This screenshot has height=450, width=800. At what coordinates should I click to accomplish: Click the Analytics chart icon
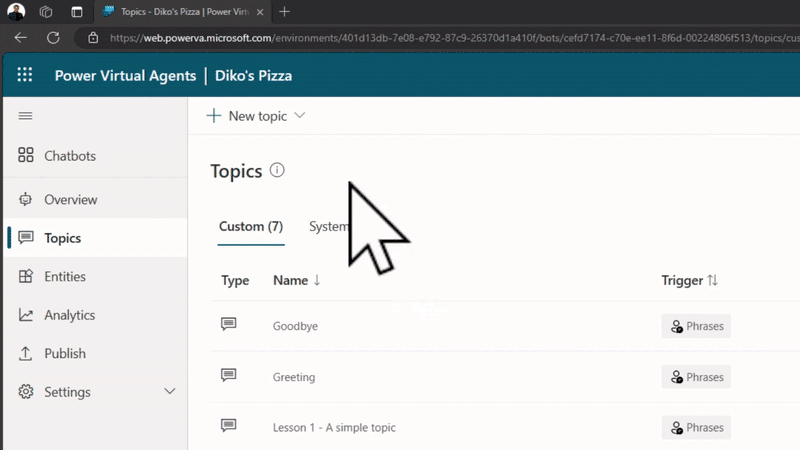[26, 315]
